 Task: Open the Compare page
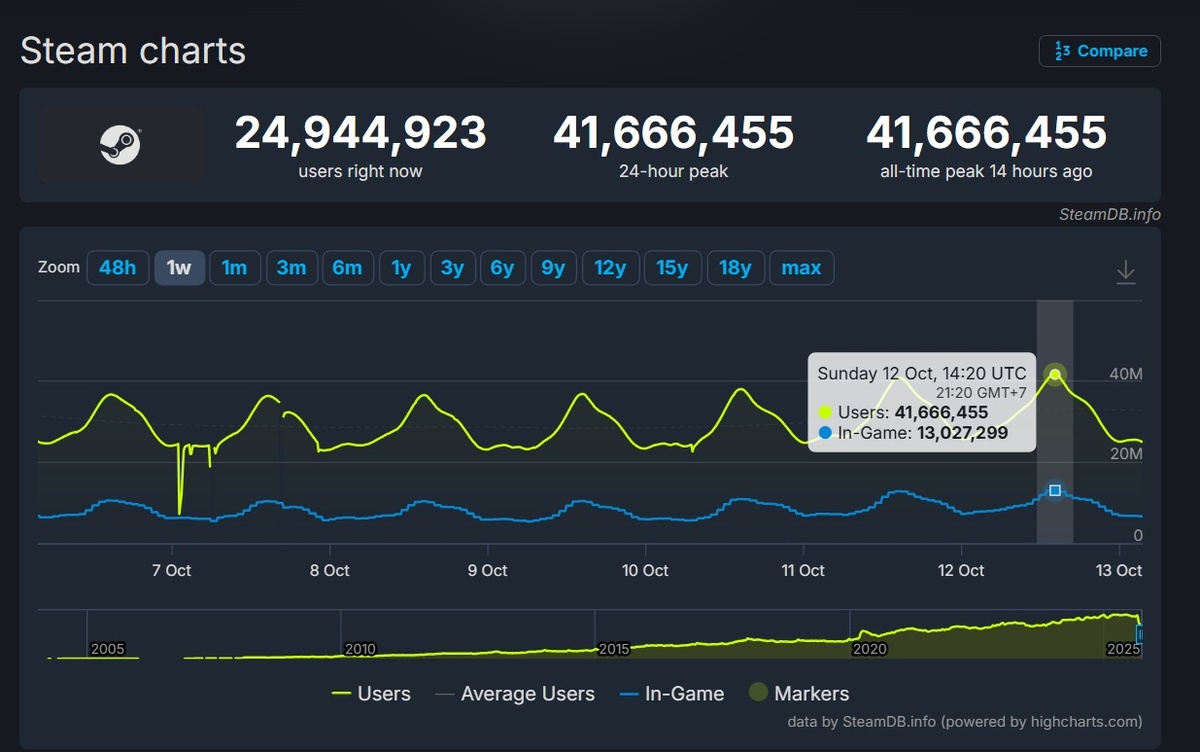pyautogui.click(x=1100, y=51)
